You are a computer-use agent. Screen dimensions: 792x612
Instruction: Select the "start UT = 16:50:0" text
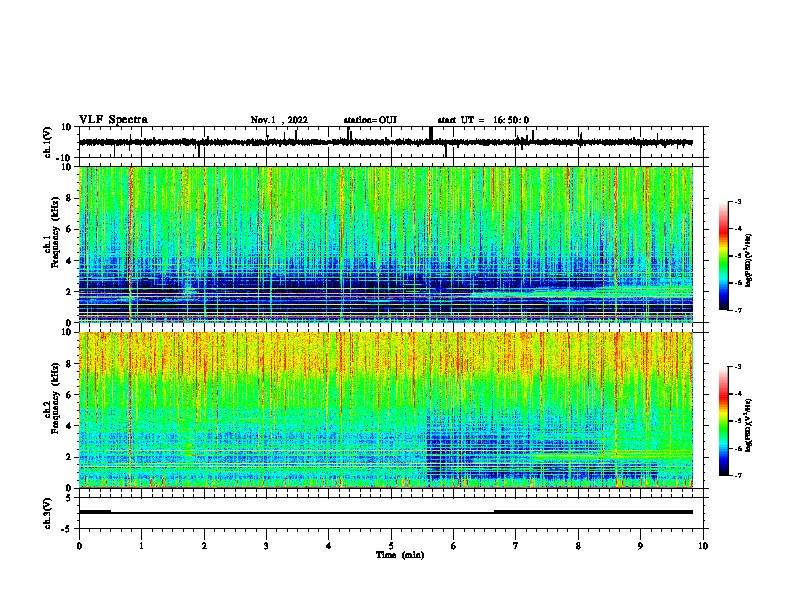483,120
